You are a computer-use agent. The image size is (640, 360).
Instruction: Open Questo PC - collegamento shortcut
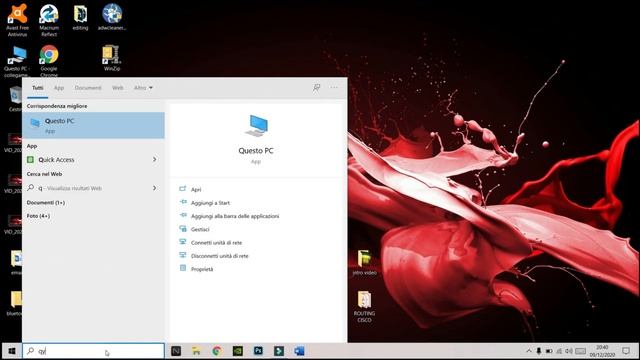pyautogui.click(x=17, y=61)
